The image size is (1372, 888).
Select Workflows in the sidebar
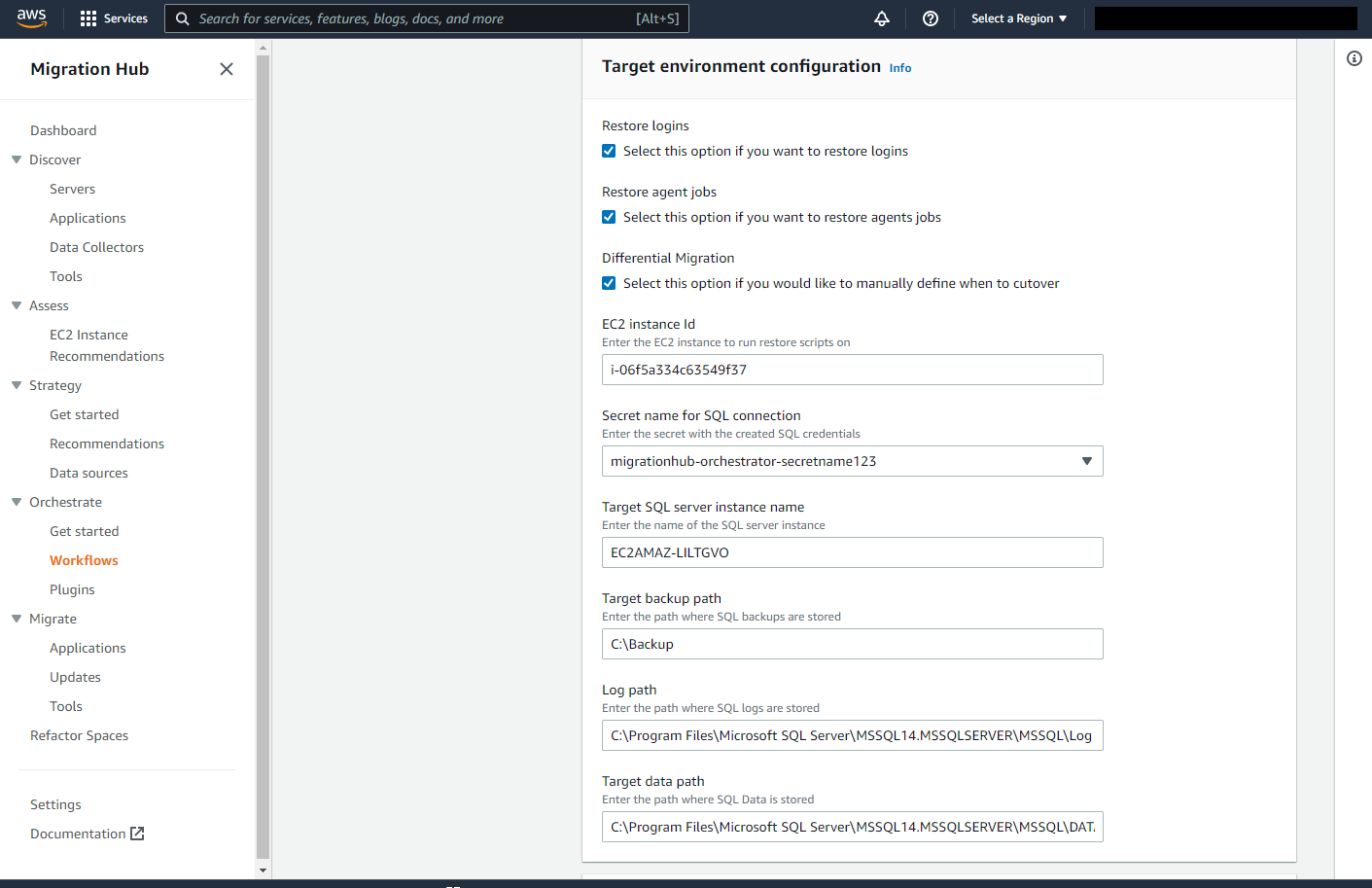[84, 560]
